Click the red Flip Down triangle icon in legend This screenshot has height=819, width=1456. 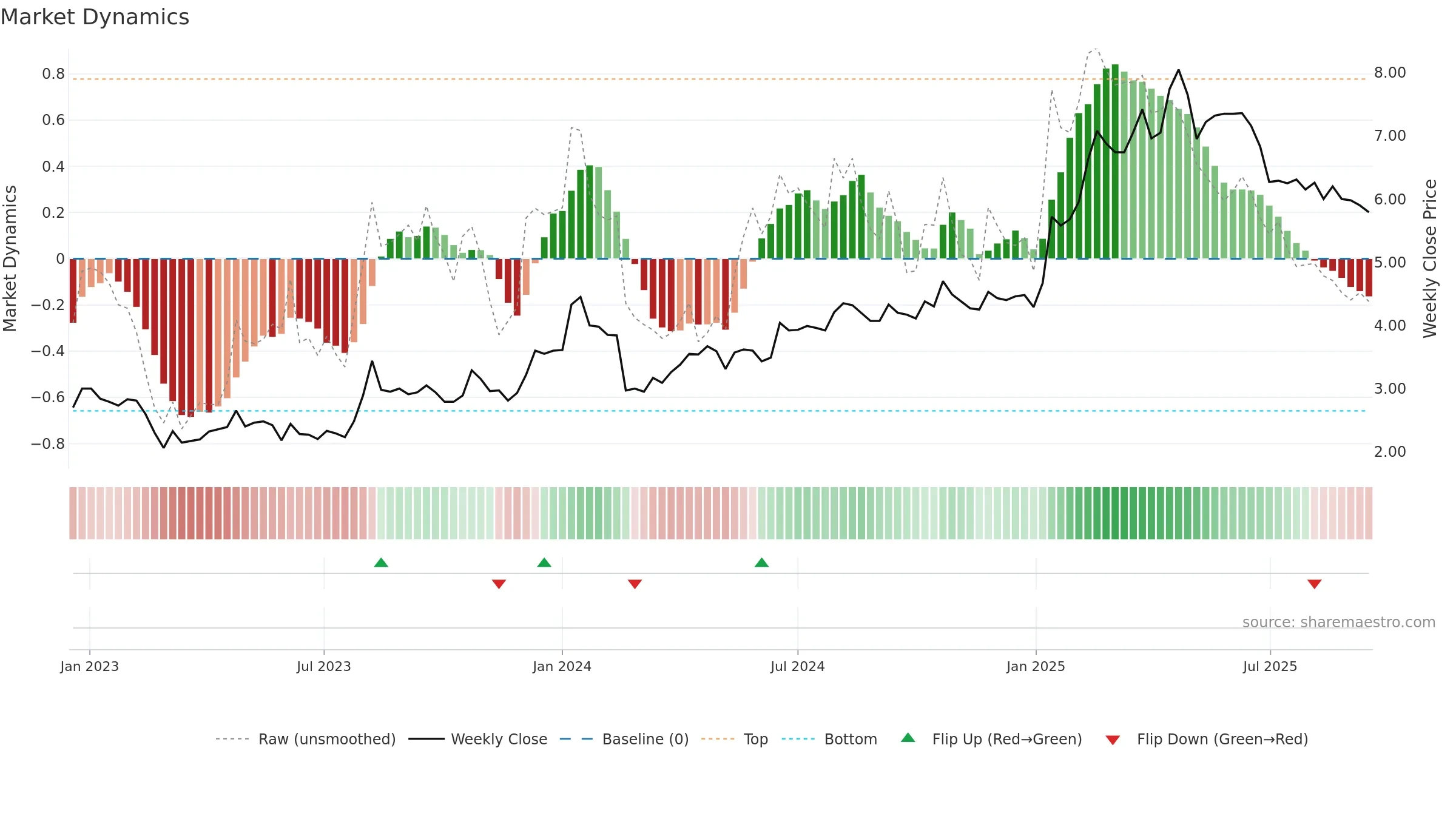click(x=1113, y=740)
